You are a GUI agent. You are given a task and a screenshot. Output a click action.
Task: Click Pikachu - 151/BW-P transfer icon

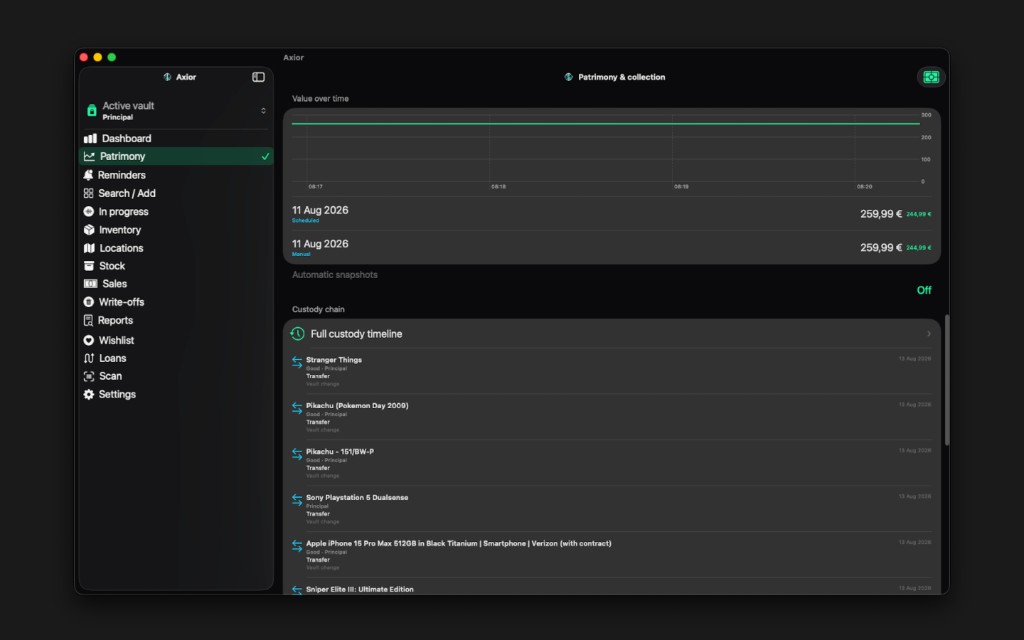click(x=297, y=453)
